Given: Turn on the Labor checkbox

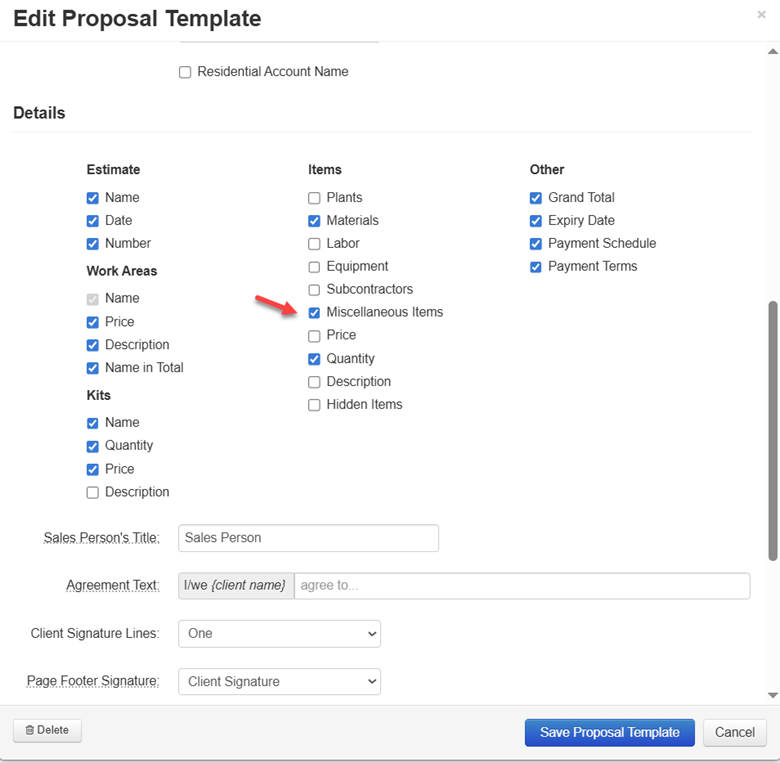Looking at the screenshot, I should pos(314,244).
